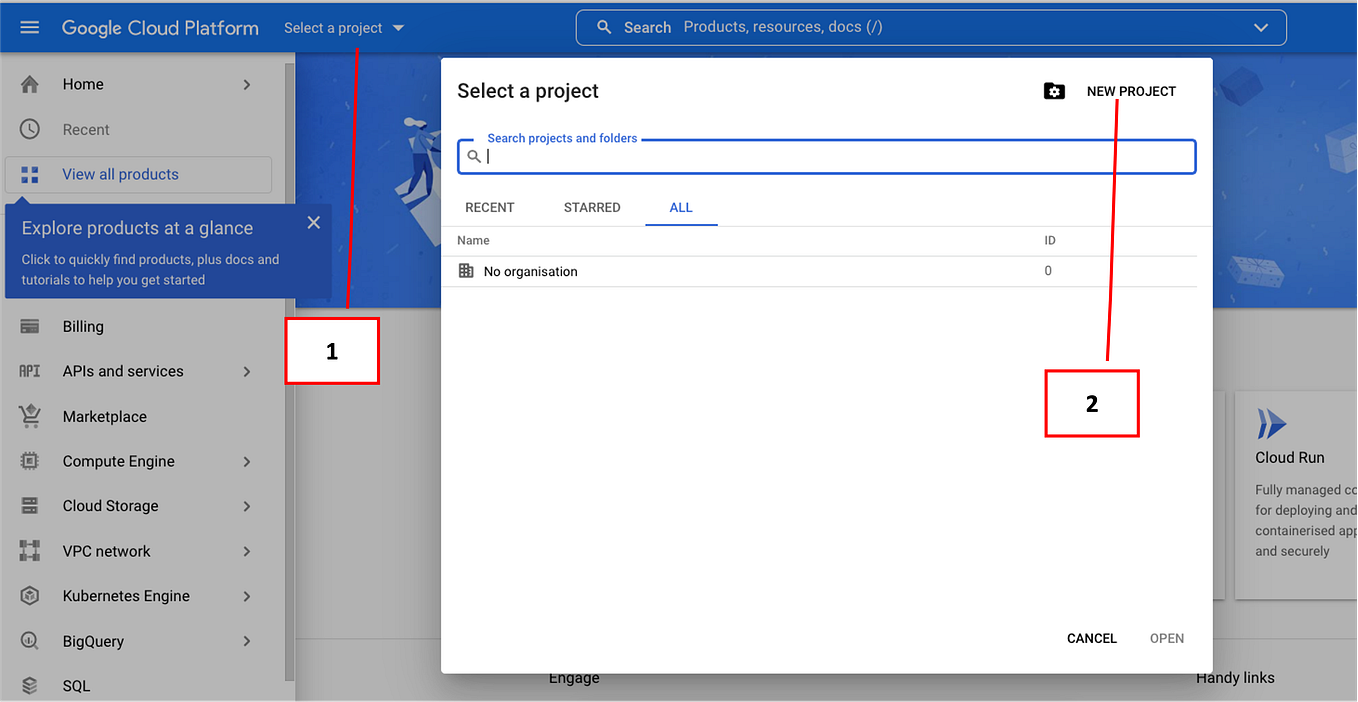Image resolution: width=1358 pixels, height=702 pixels.
Task: Click the search projects and folders field
Action: click(826, 156)
